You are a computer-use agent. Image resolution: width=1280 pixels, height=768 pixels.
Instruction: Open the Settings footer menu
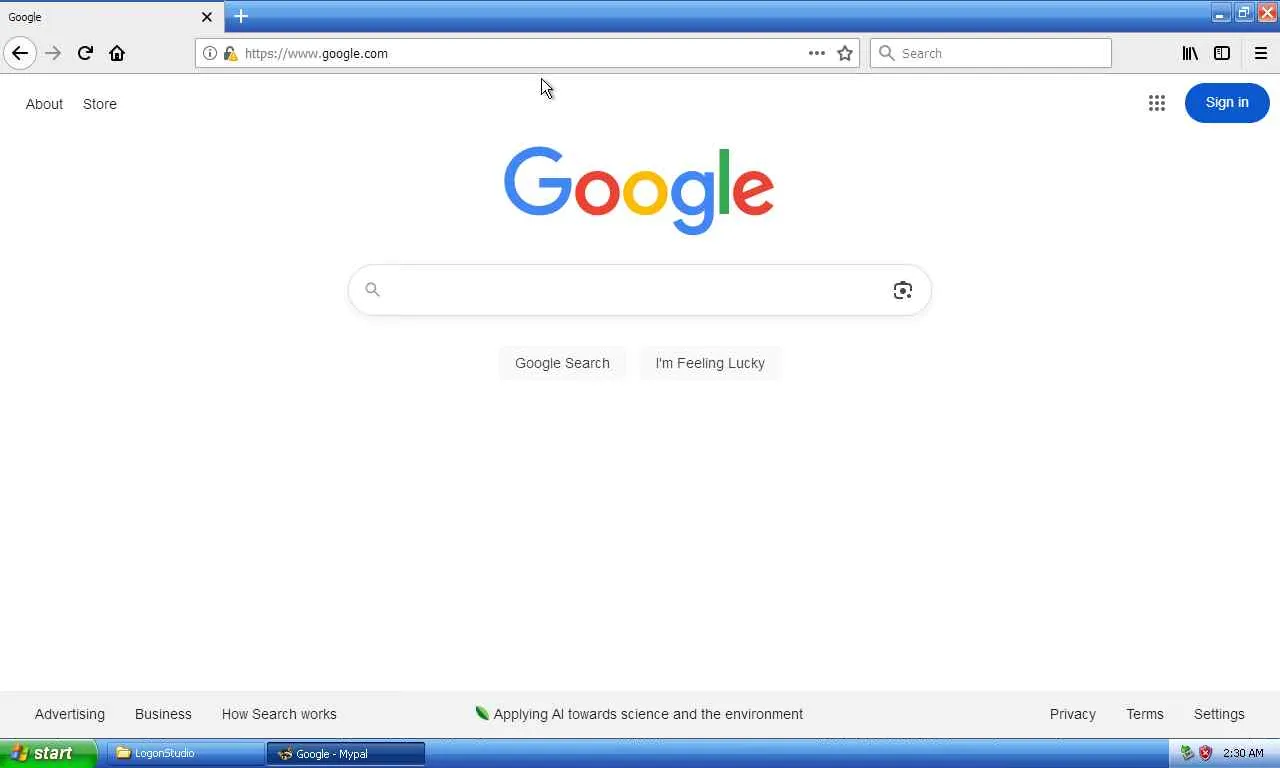click(x=1219, y=714)
